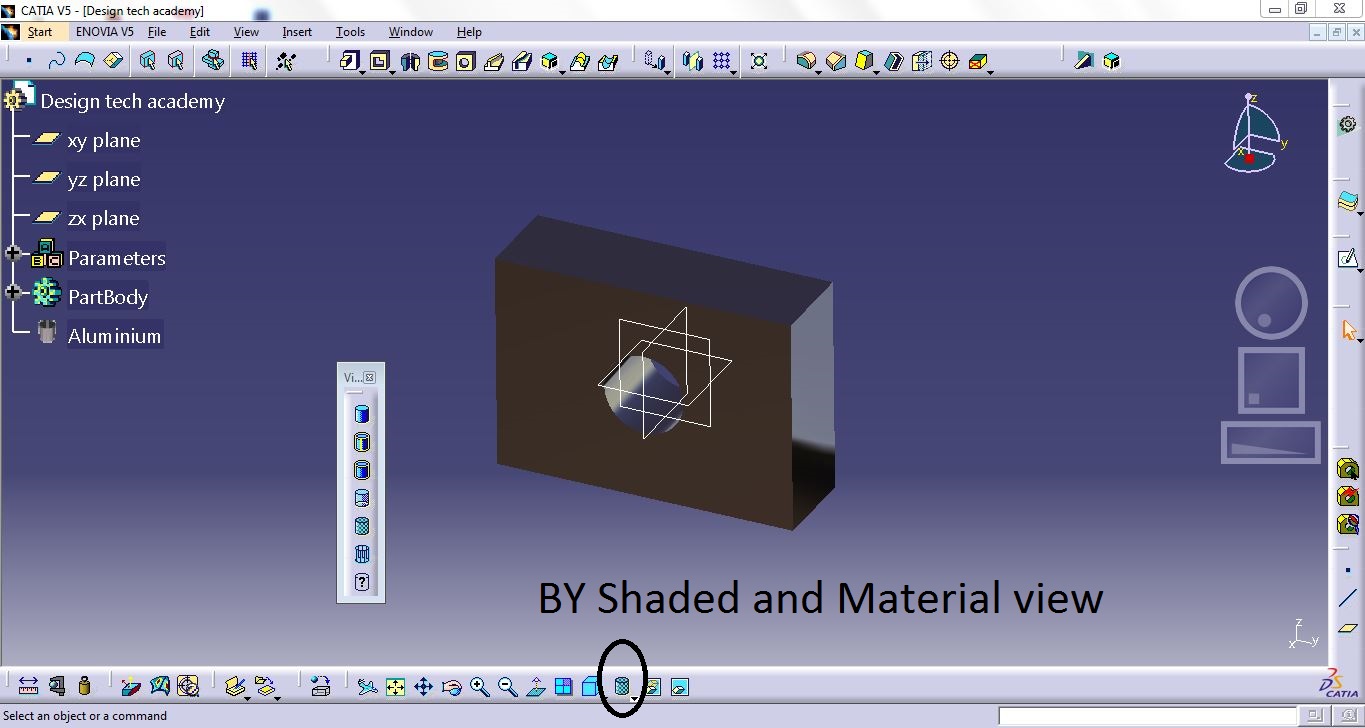Open the Tools menu
Screen dimensions: 1365x728
click(349, 31)
